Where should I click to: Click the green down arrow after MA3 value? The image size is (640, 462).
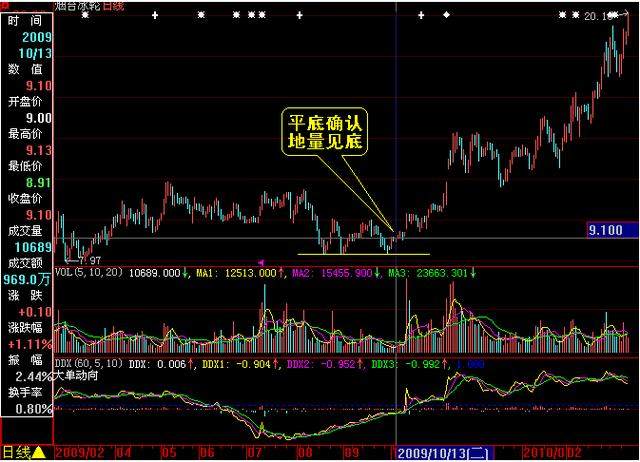(x=473, y=273)
